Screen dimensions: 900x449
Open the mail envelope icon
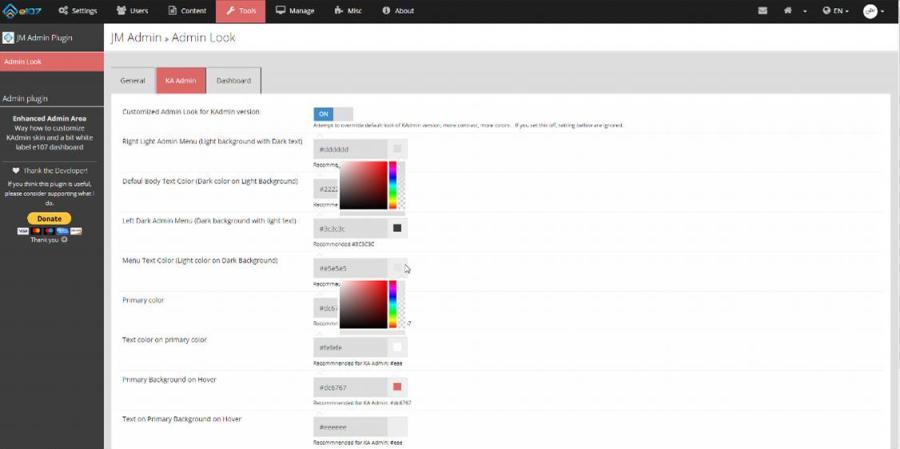[762, 11]
